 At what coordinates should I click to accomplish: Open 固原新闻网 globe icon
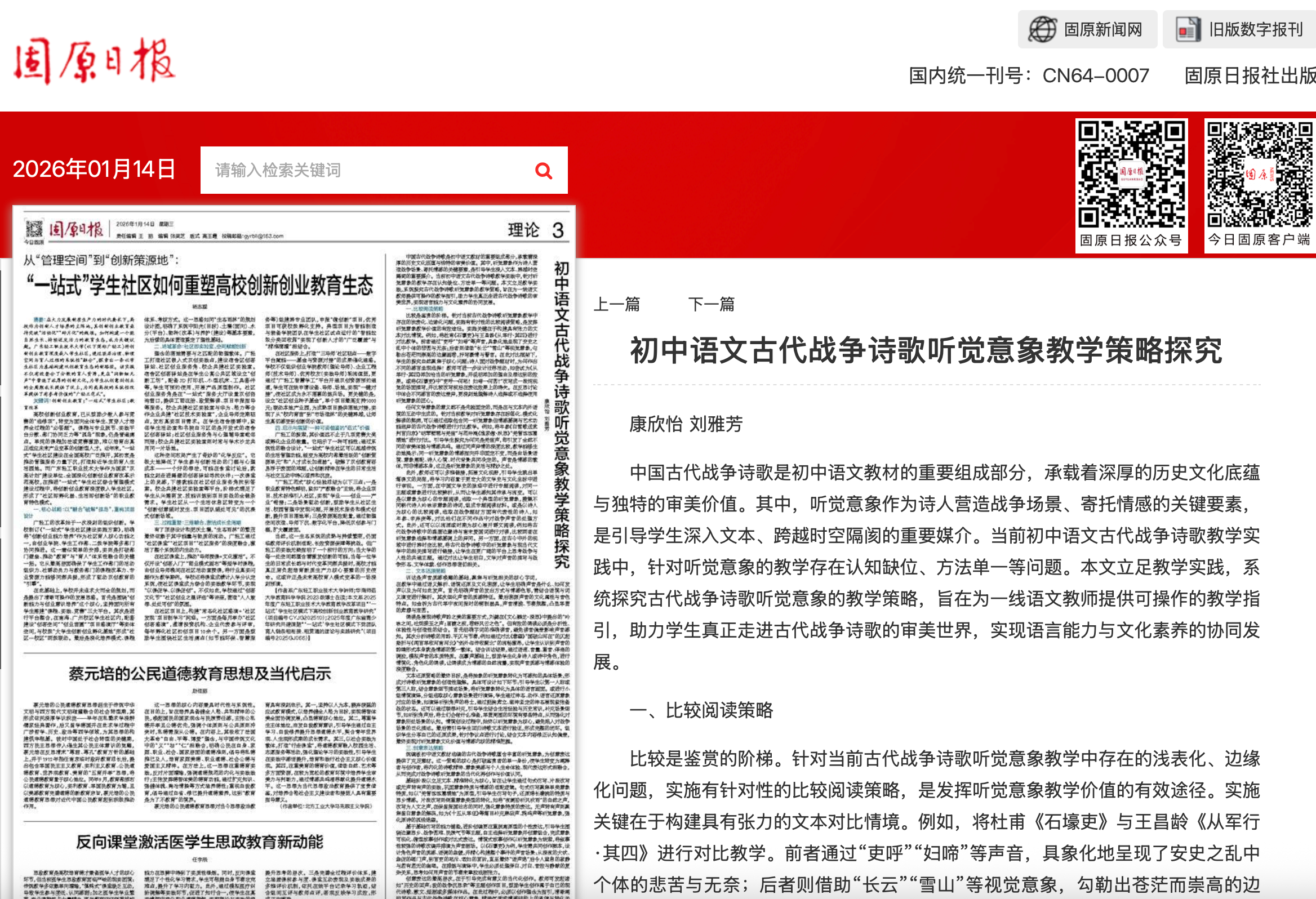tap(1043, 29)
